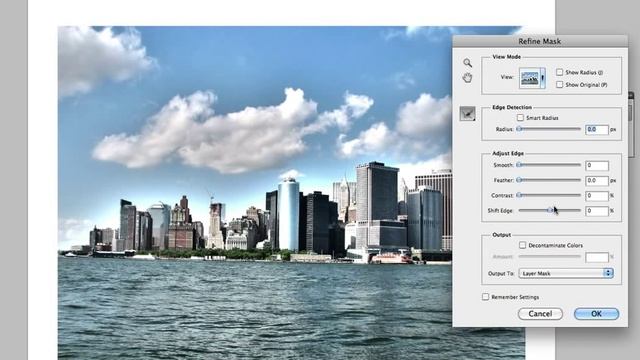Image resolution: width=640 pixels, height=360 pixels.
Task: Click the Feather slider handle
Action: coord(519,180)
